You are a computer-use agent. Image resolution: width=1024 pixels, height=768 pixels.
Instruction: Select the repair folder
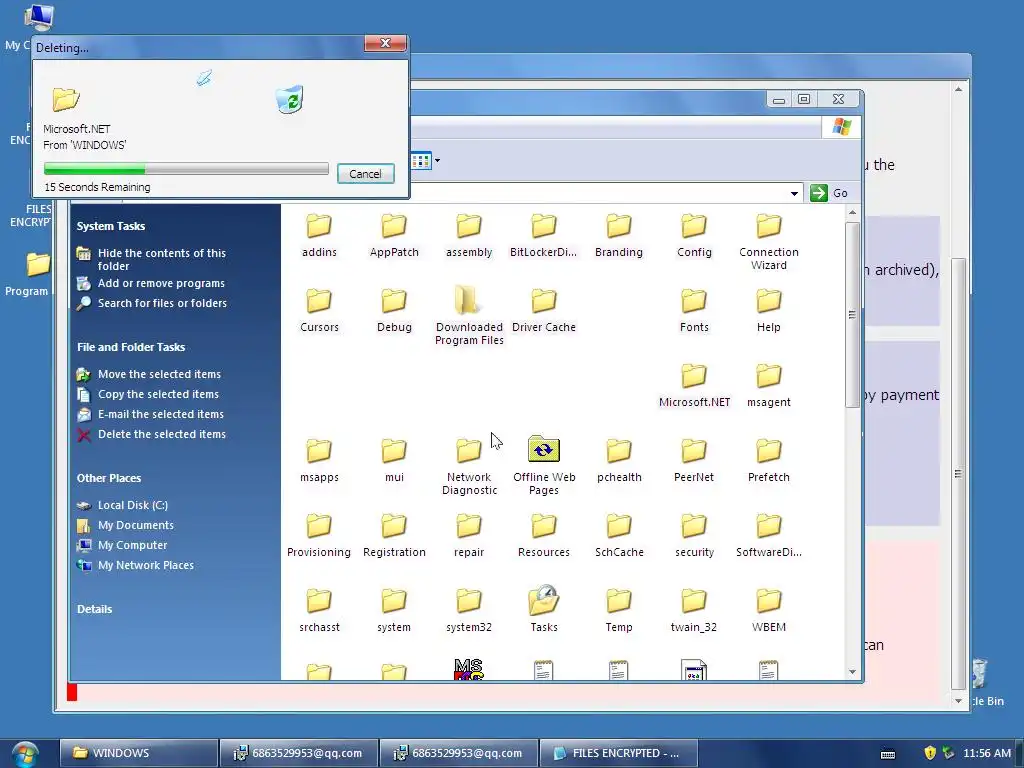pos(469,536)
